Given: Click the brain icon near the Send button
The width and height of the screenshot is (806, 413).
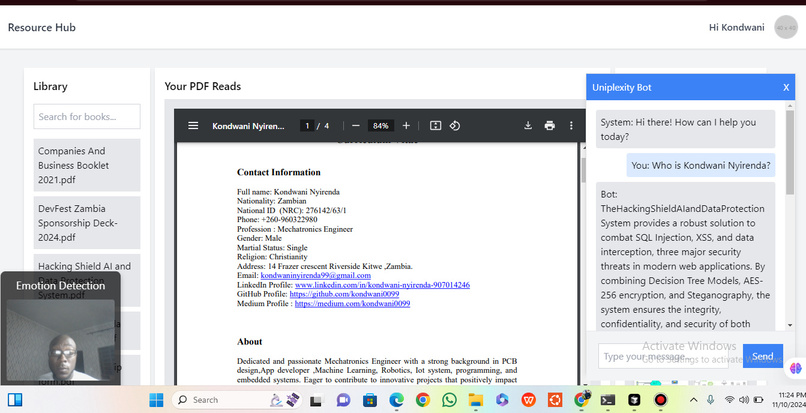Looking at the screenshot, I should (796, 368).
